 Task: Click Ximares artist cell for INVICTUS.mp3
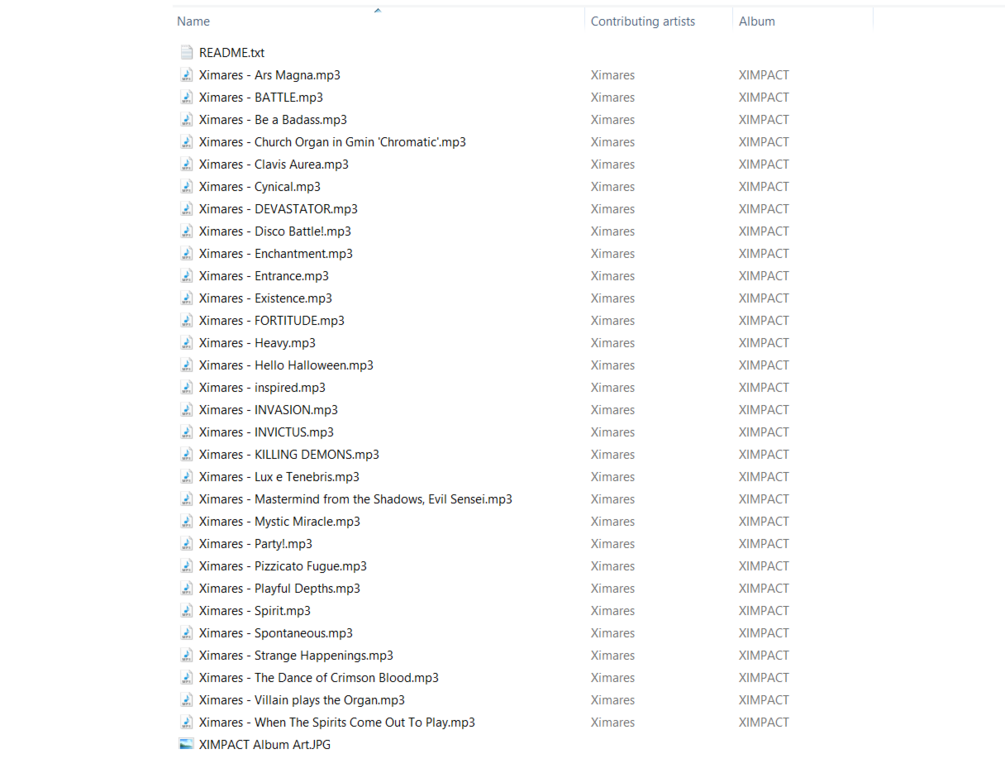point(613,432)
